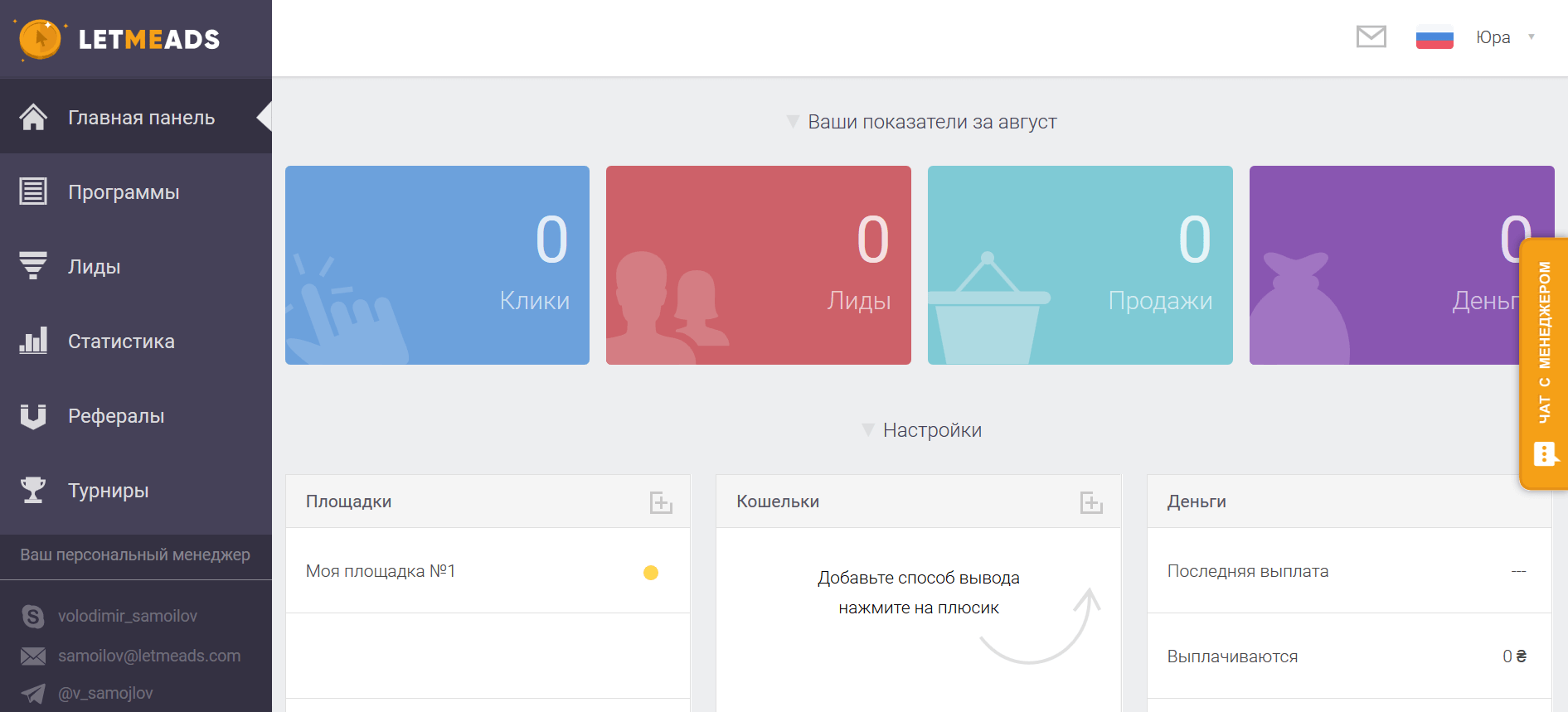Add a new site with Площадки plus icon
Screen dimensions: 1568x712
point(660,502)
